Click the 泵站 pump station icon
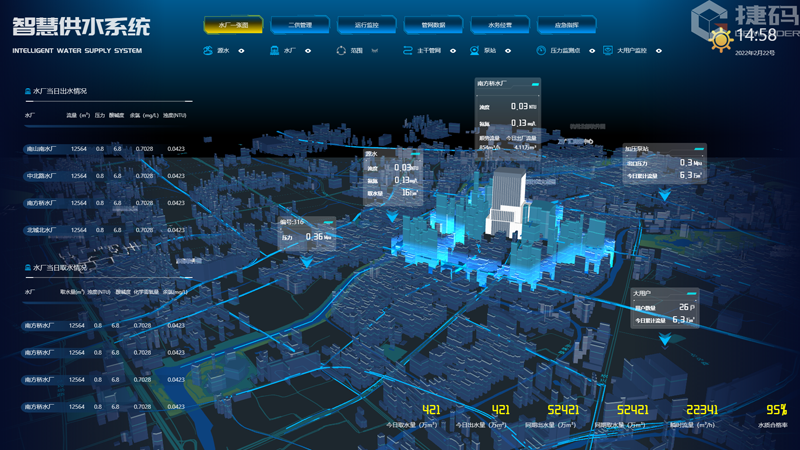This screenshot has width=800, height=450. click(475, 51)
